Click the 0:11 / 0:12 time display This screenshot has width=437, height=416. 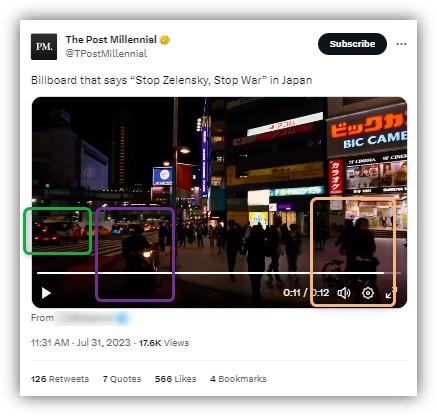tap(306, 293)
